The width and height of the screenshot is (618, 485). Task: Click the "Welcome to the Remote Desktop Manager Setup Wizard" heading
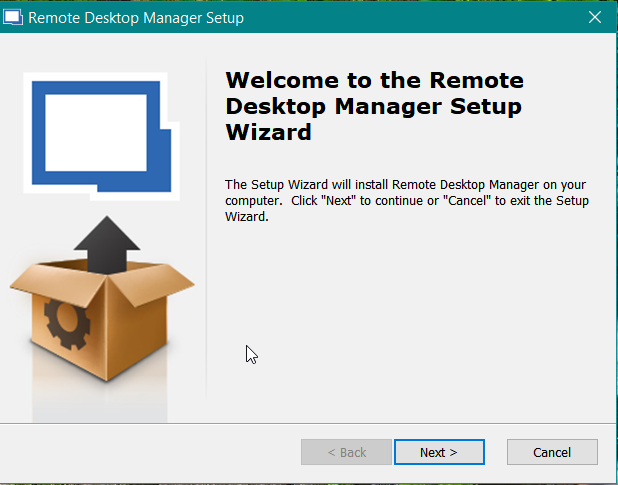[x=374, y=106]
